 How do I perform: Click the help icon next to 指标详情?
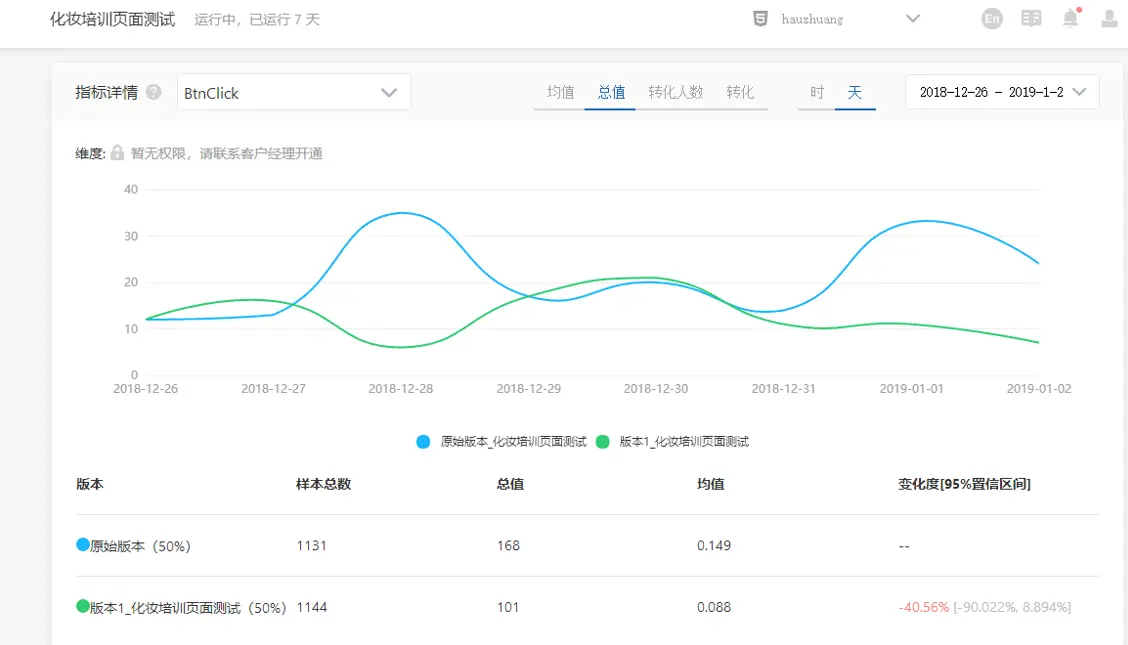click(153, 91)
